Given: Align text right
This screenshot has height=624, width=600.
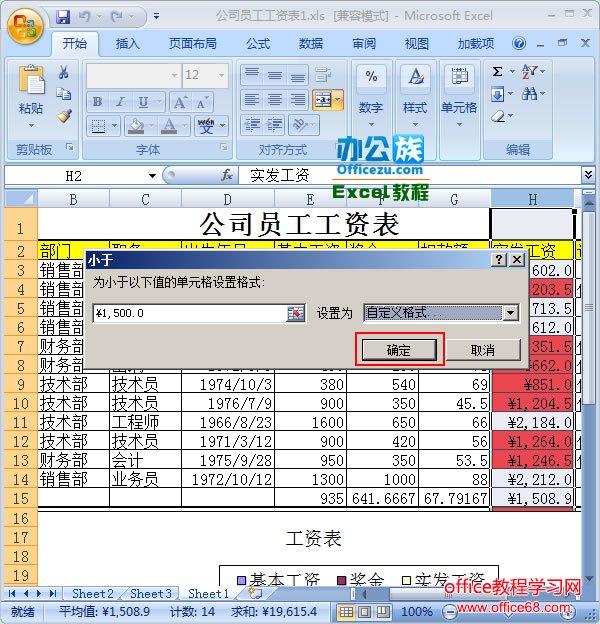Looking at the screenshot, I should point(298,99).
